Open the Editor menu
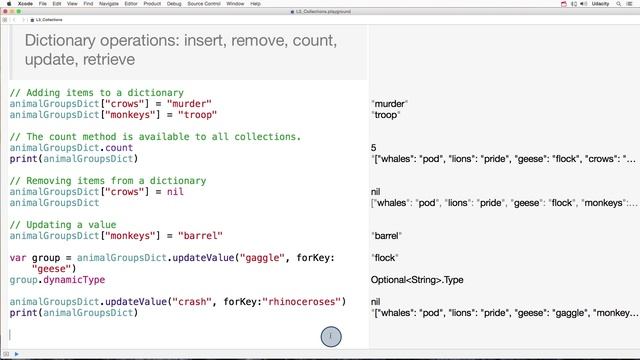 [x=131, y=4]
